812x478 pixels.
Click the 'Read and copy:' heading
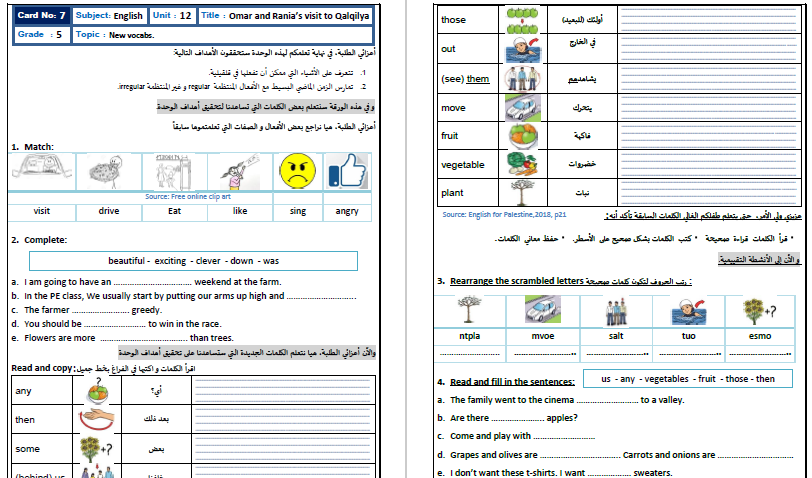pyautogui.click(x=41, y=368)
